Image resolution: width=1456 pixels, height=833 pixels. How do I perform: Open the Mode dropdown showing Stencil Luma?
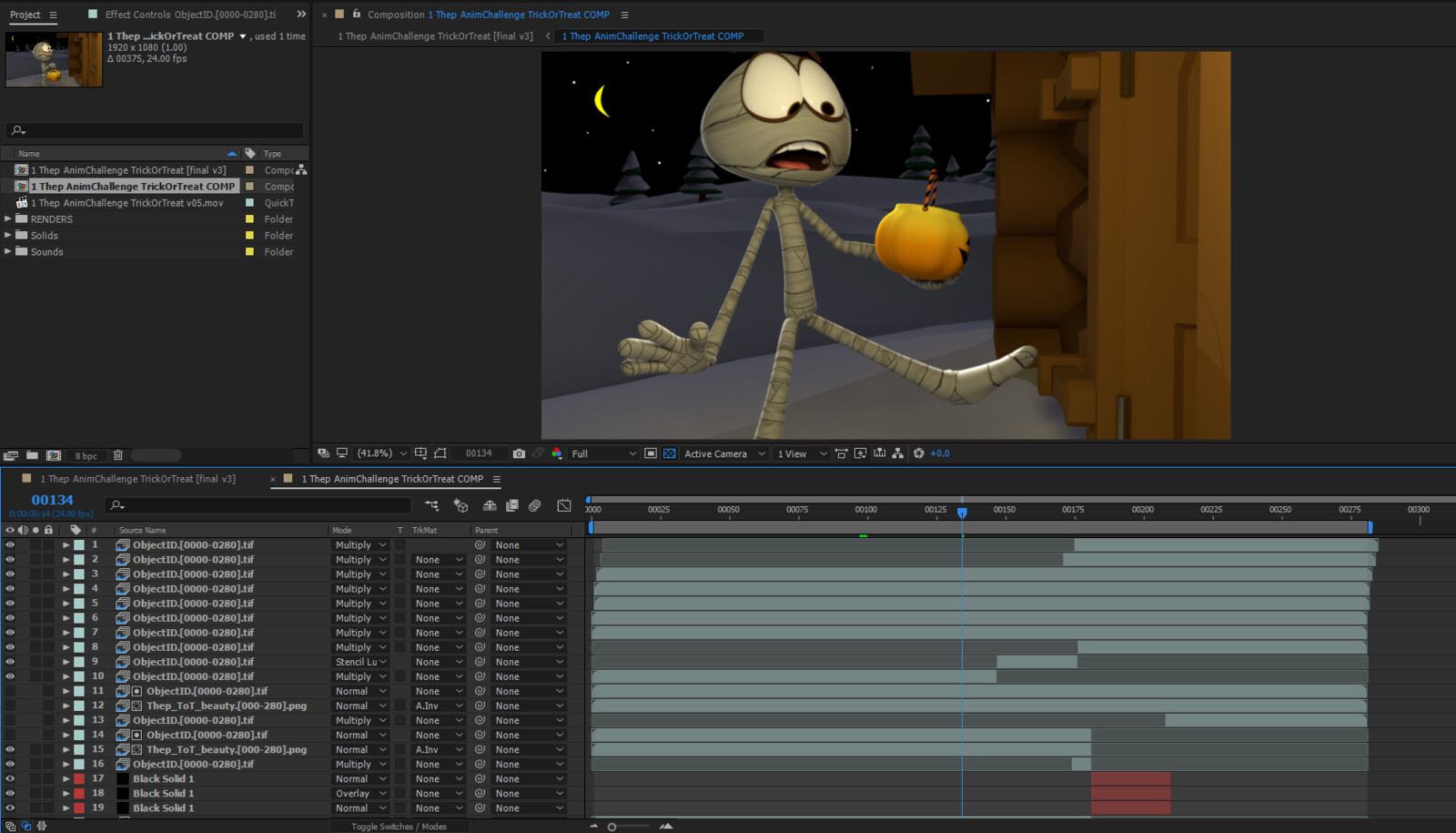pyautogui.click(x=359, y=662)
